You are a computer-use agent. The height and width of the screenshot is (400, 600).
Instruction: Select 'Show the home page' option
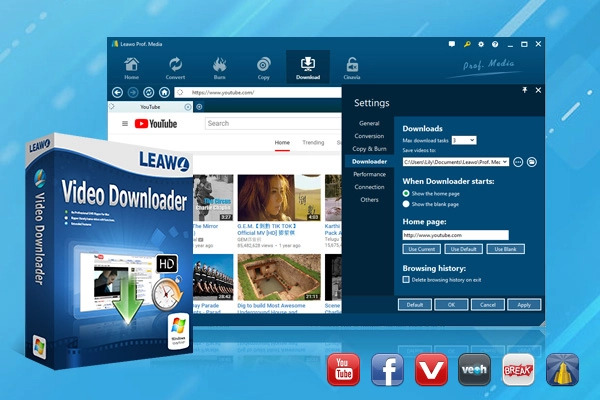(x=406, y=193)
